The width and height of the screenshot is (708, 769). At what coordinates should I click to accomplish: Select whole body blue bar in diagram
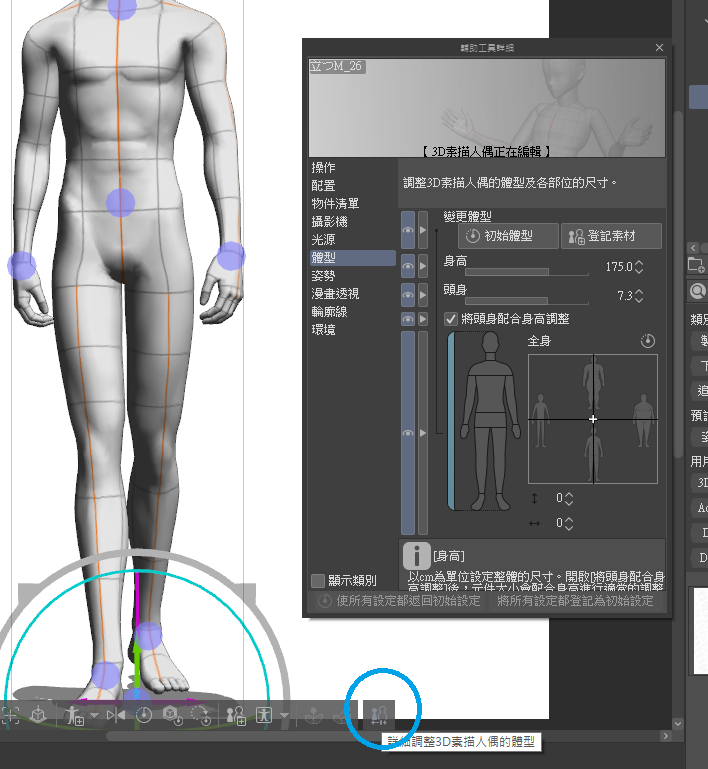(x=451, y=421)
